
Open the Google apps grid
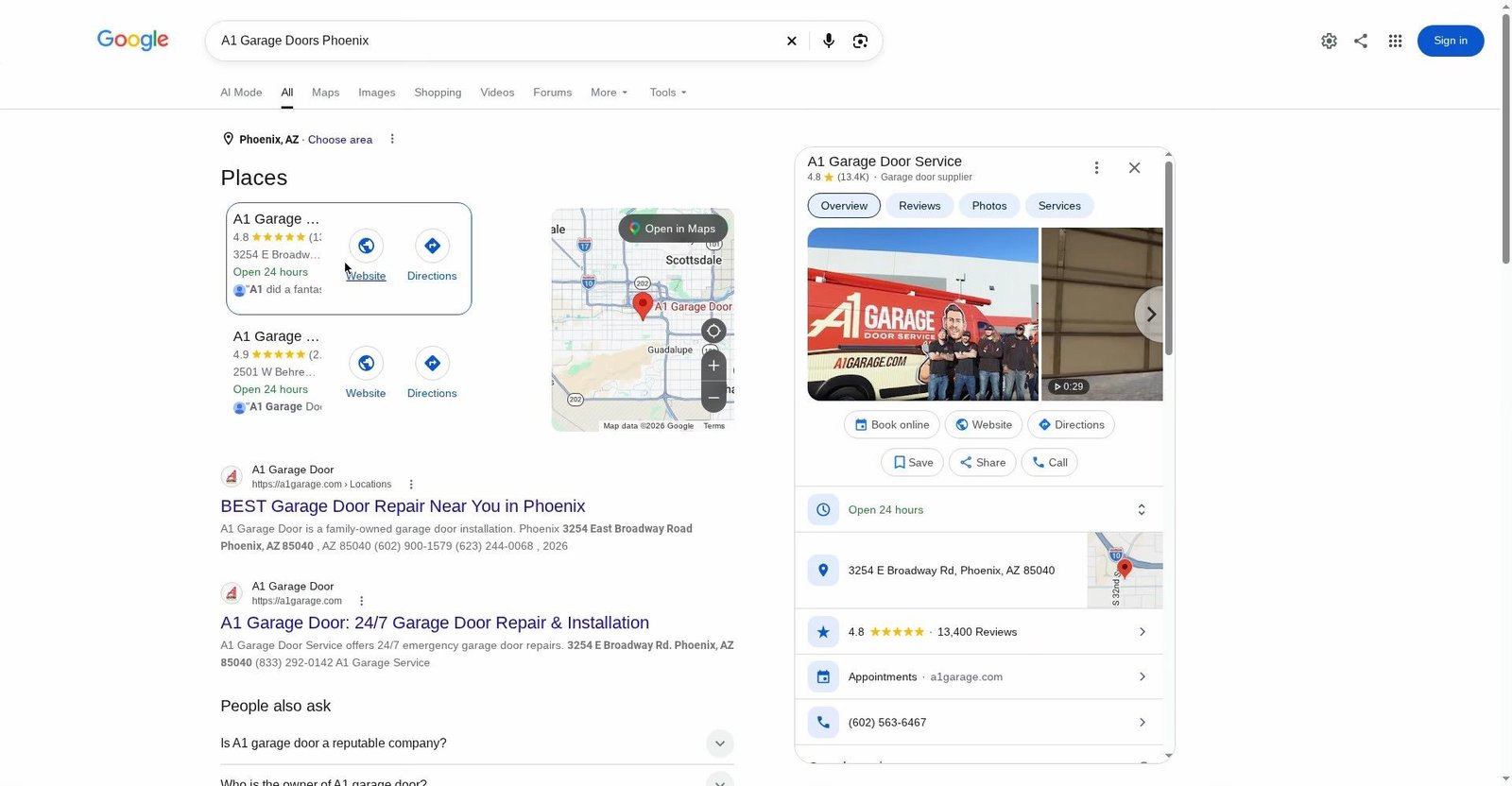coord(1395,41)
